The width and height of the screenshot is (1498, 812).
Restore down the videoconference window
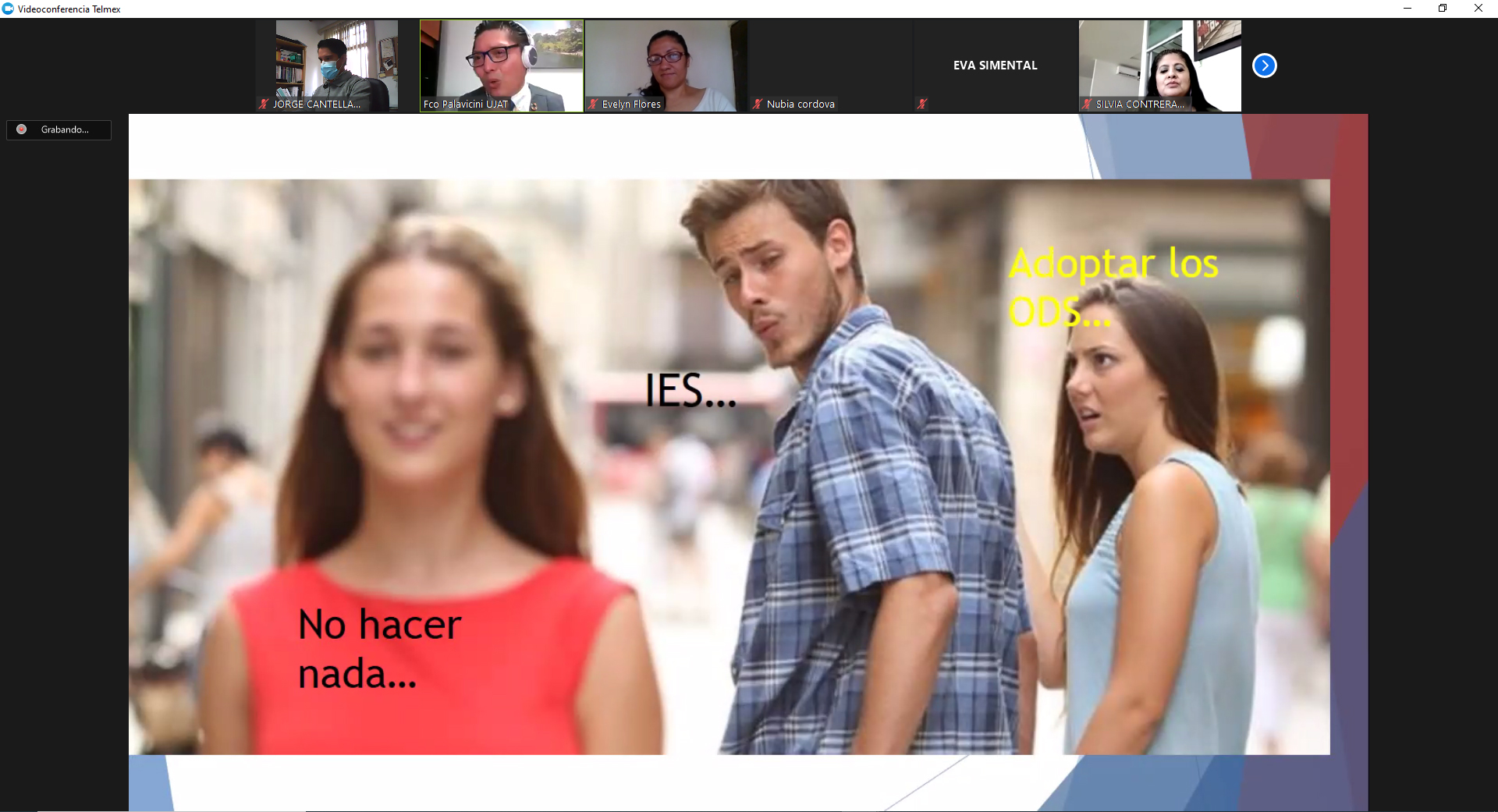(1443, 9)
